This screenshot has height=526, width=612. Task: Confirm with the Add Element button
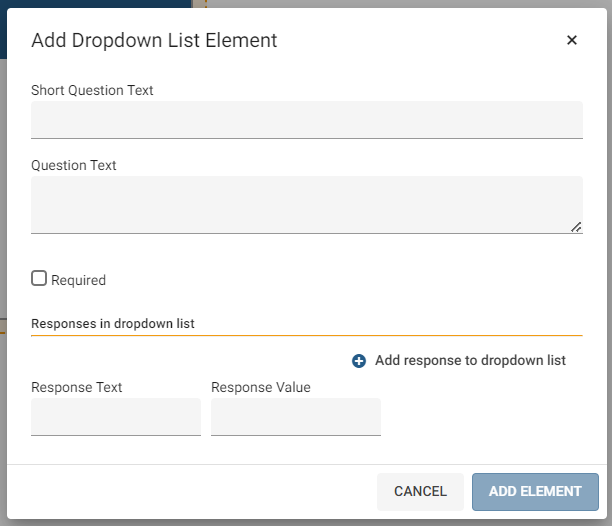point(535,492)
